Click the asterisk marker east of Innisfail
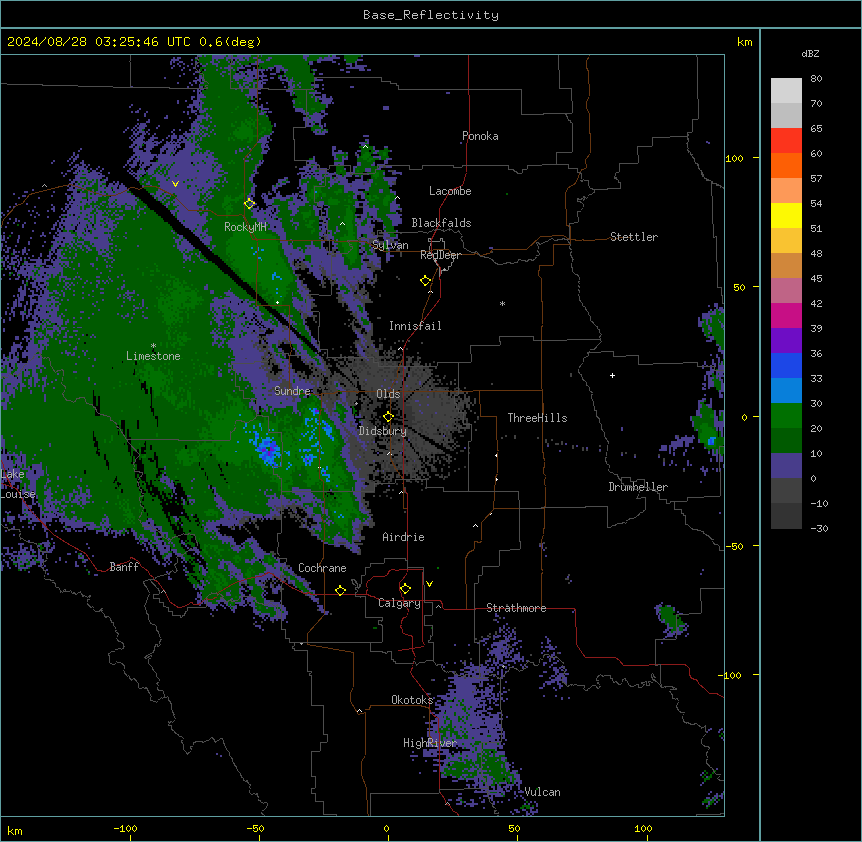The height and width of the screenshot is (842, 862). point(502,303)
